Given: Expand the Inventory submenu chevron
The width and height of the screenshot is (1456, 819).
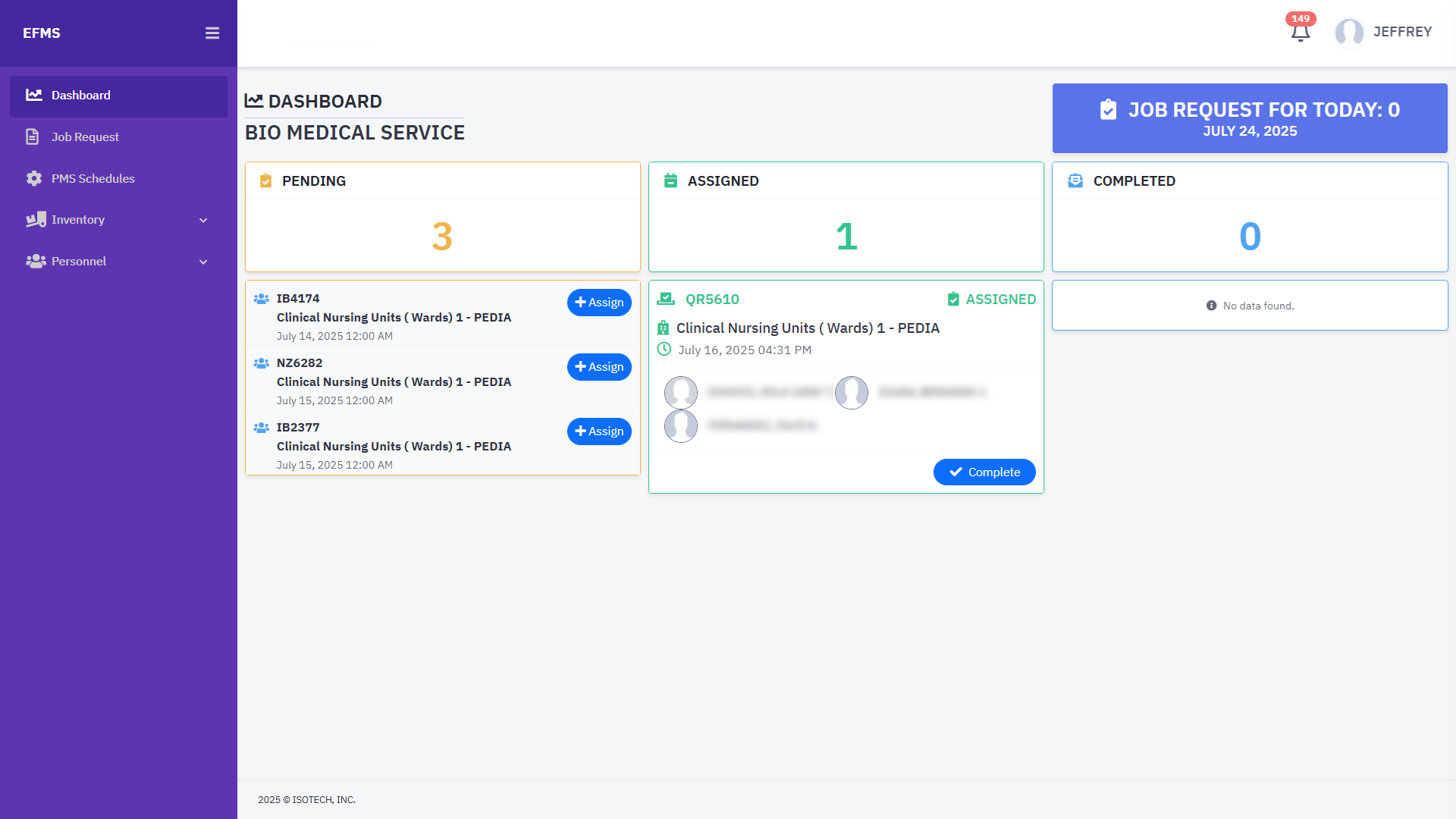Looking at the screenshot, I should (x=203, y=221).
